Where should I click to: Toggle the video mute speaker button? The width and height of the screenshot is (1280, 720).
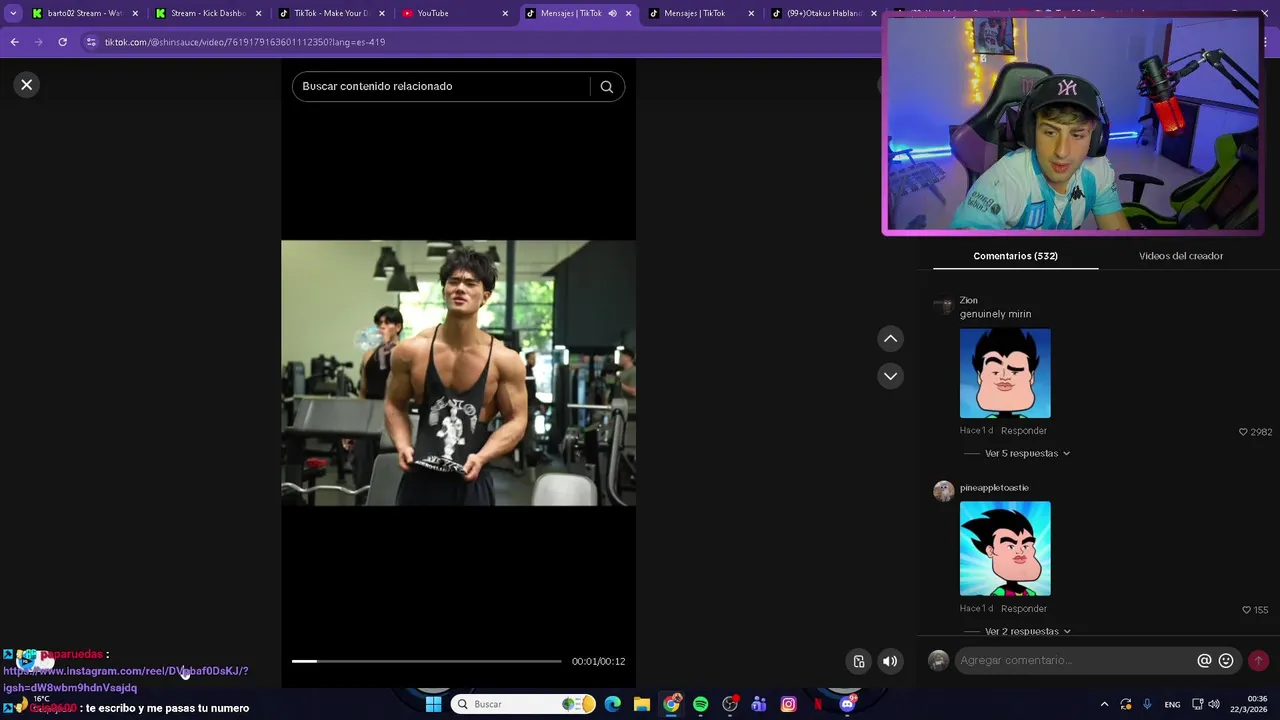(x=890, y=661)
